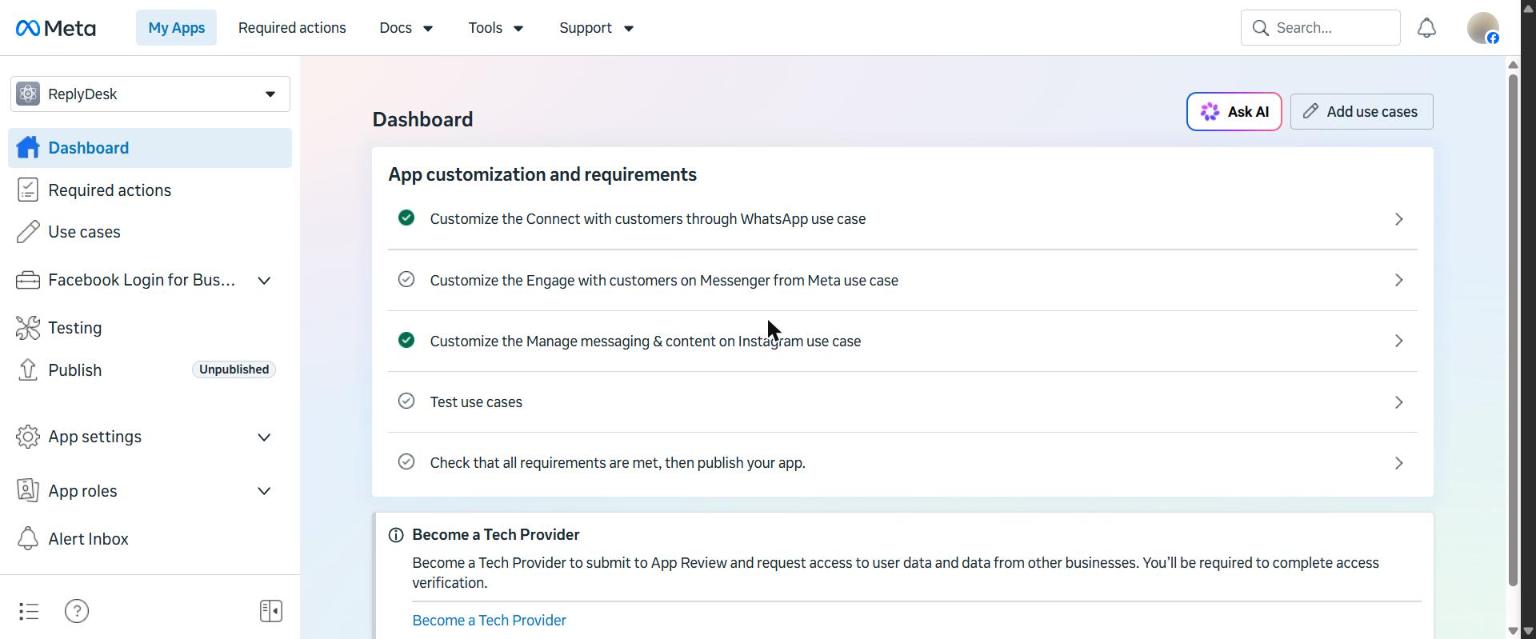Select the My Apps tab
Image resolution: width=1536 pixels, height=639 pixels.
[176, 28]
